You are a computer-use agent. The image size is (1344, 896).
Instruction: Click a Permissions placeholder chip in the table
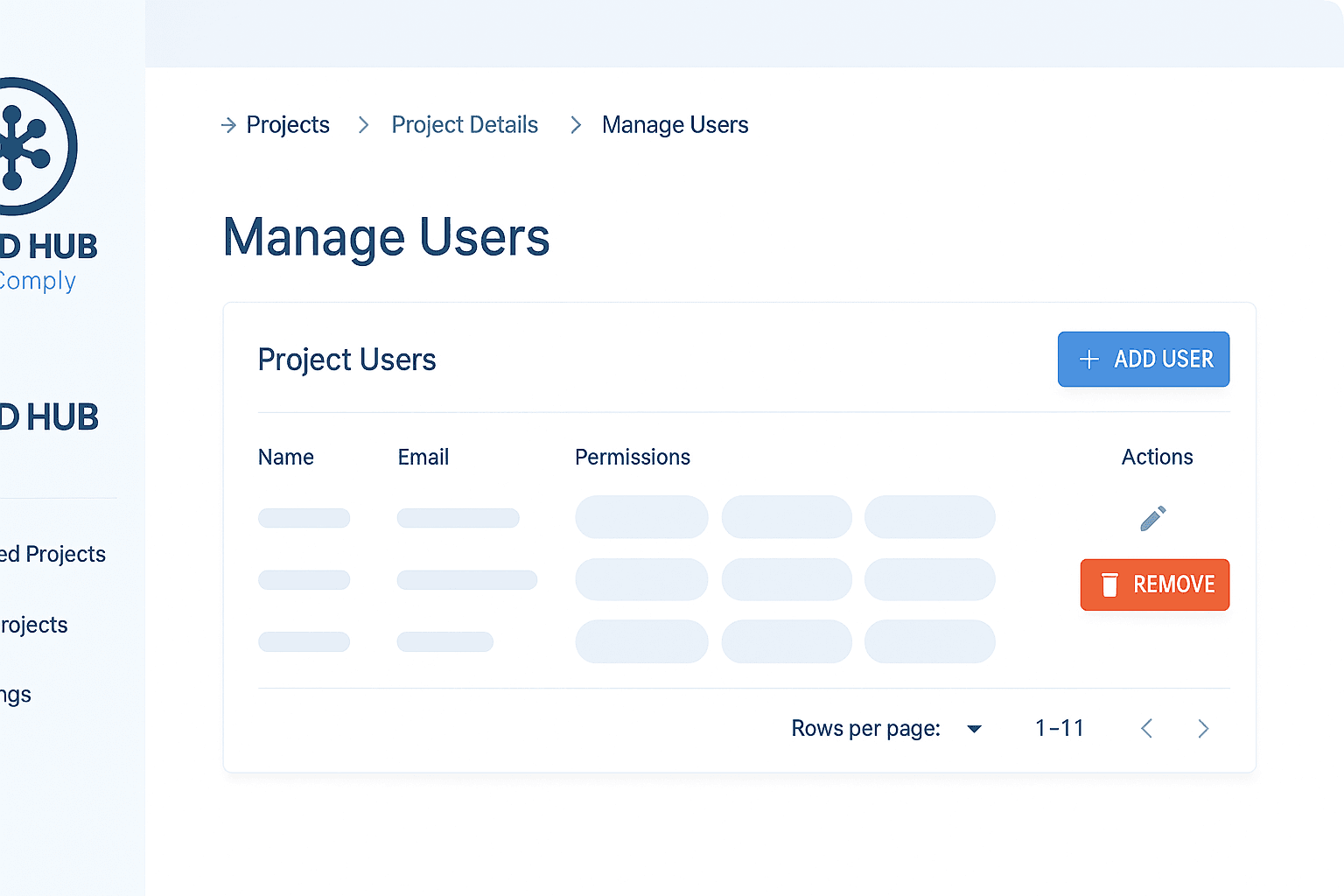pyautogui.click(x=641, y=517)
